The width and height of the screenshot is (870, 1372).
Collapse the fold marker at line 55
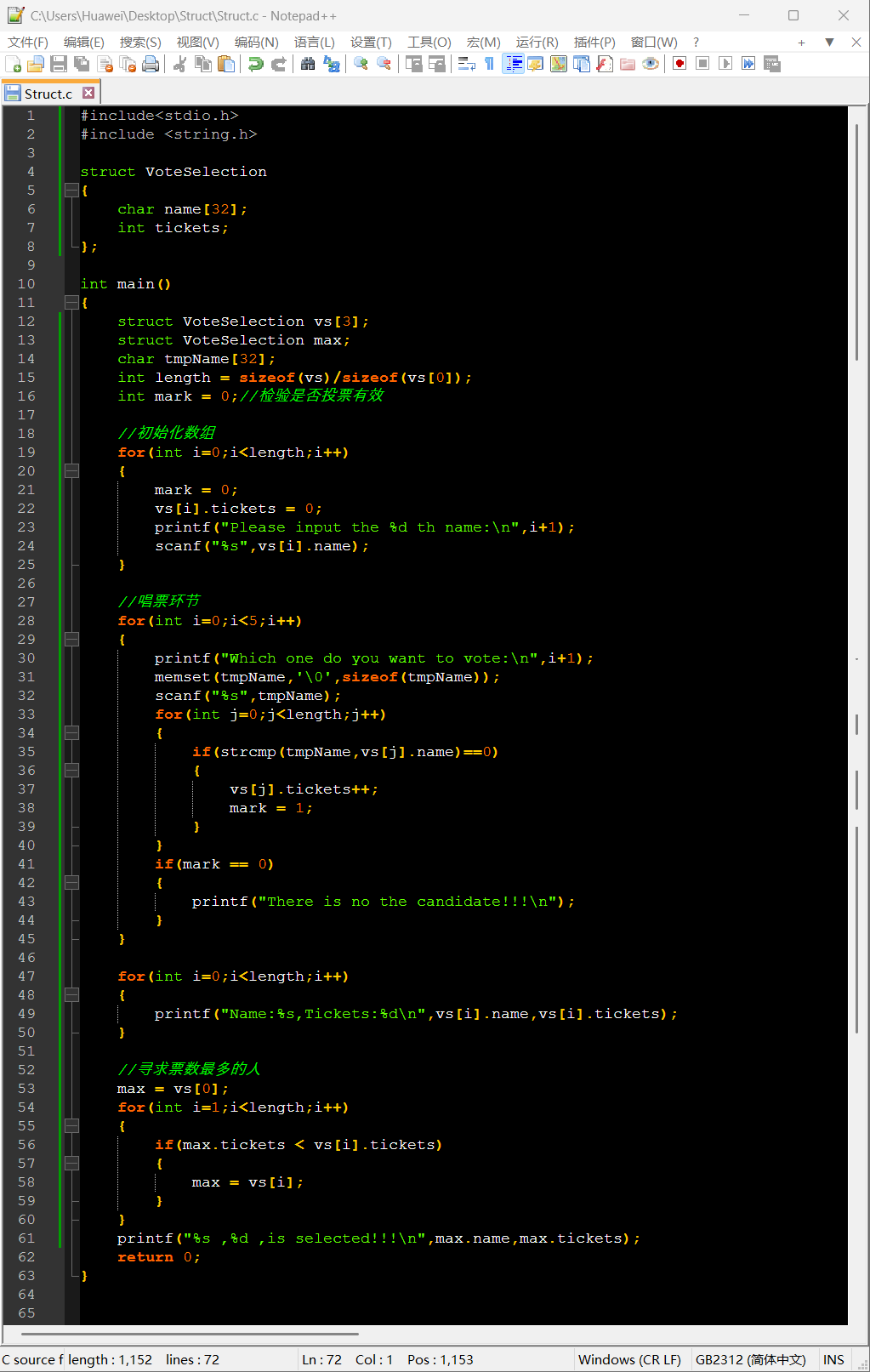tap(72, 1126)
